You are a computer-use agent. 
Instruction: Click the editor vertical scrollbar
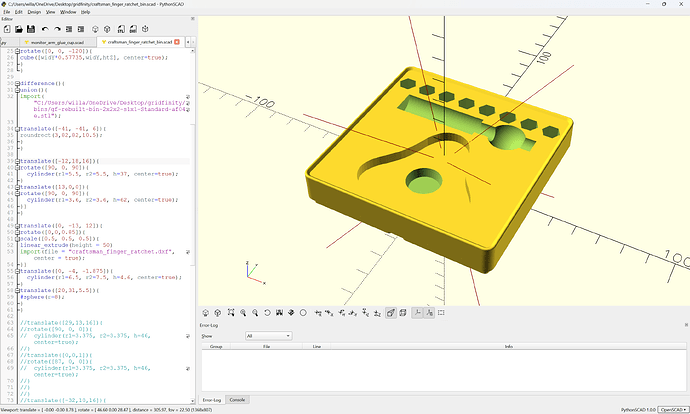click(192, 225)
